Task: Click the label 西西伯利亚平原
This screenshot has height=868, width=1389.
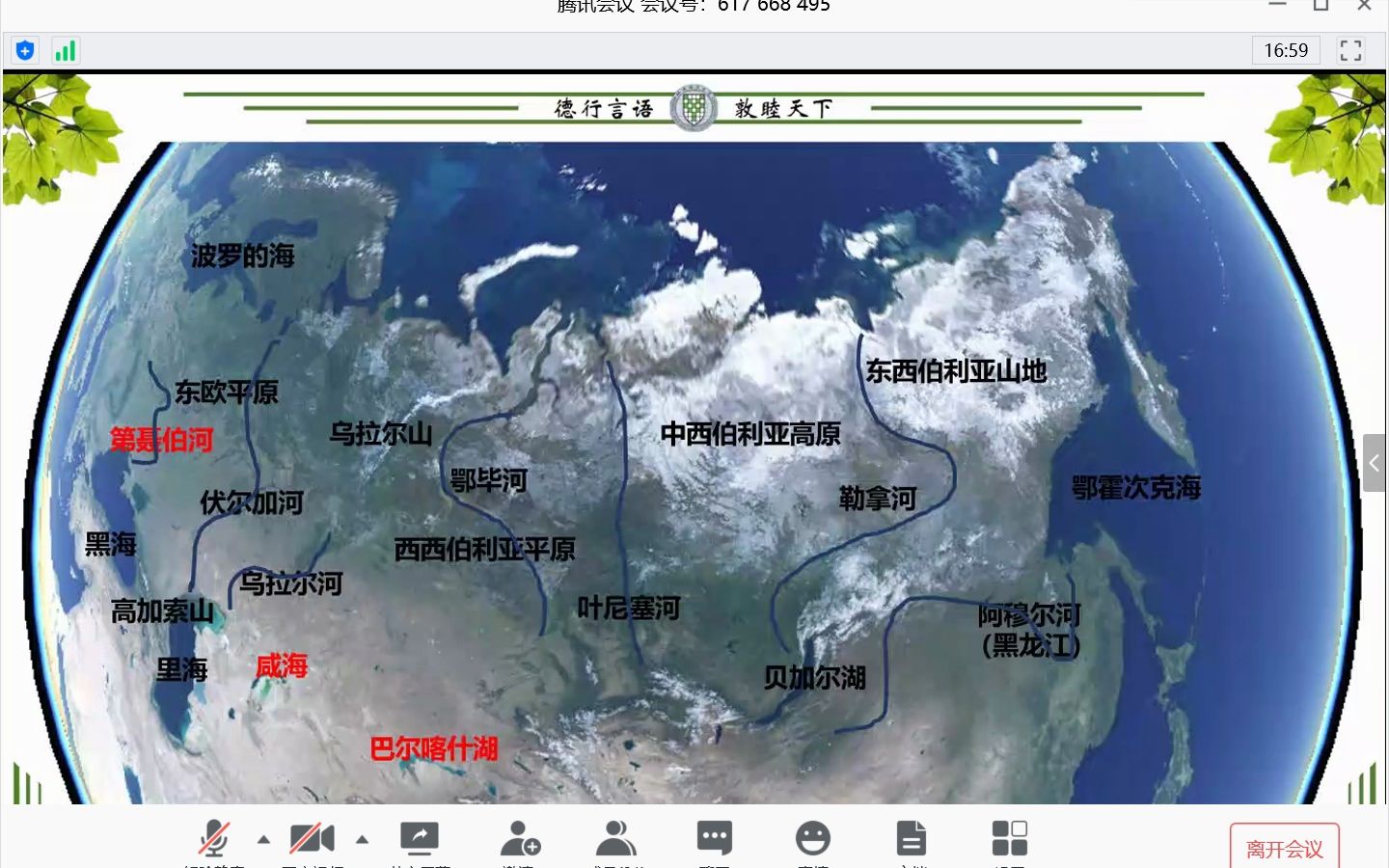Action: click(484, 550)
